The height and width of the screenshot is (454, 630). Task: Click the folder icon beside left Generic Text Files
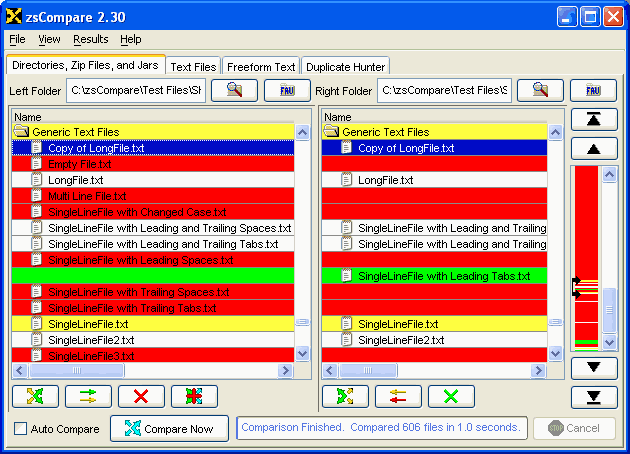21,131
